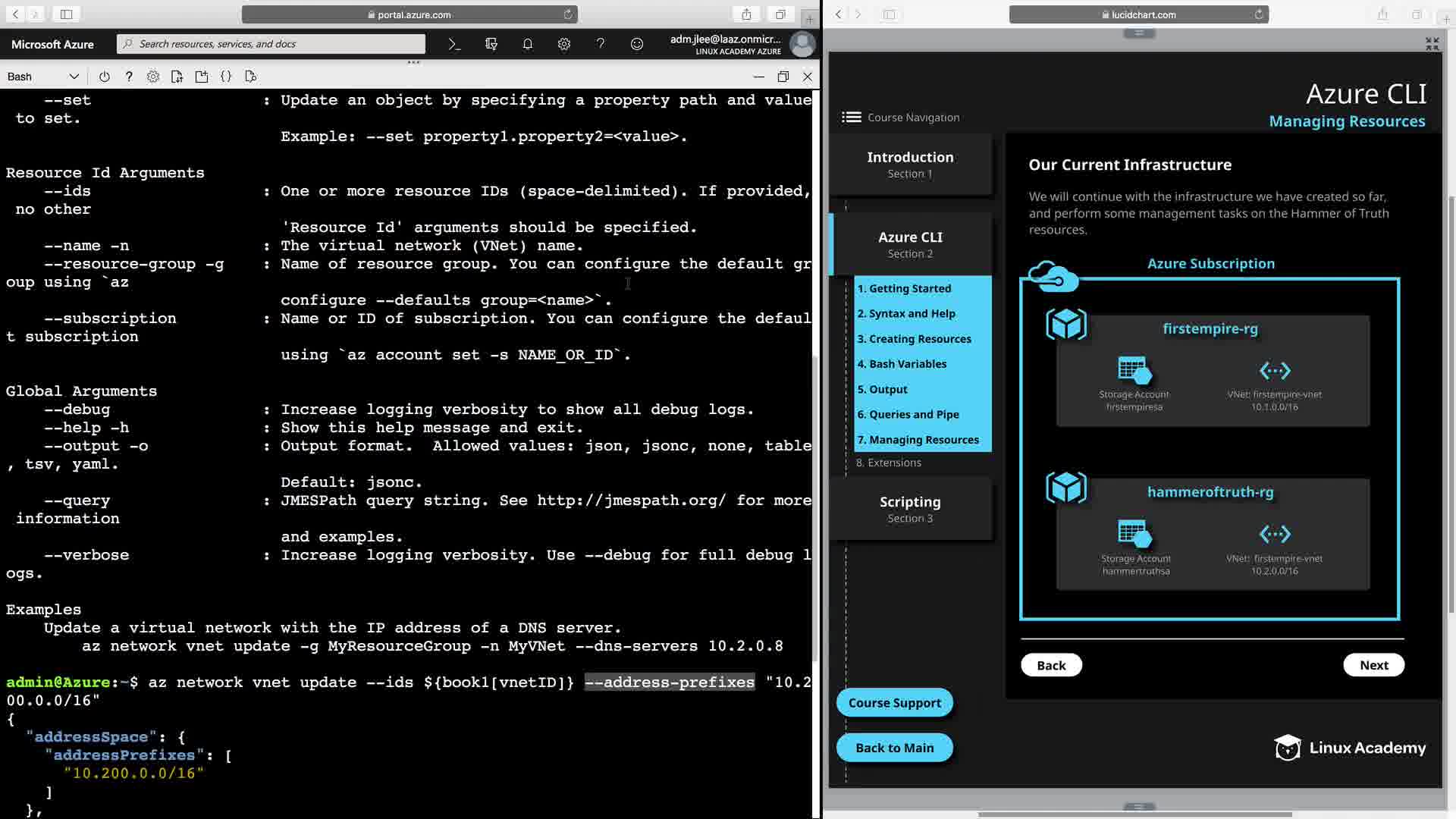
Task: Open new Cloud Shell session icon
Action: (201, 77)
